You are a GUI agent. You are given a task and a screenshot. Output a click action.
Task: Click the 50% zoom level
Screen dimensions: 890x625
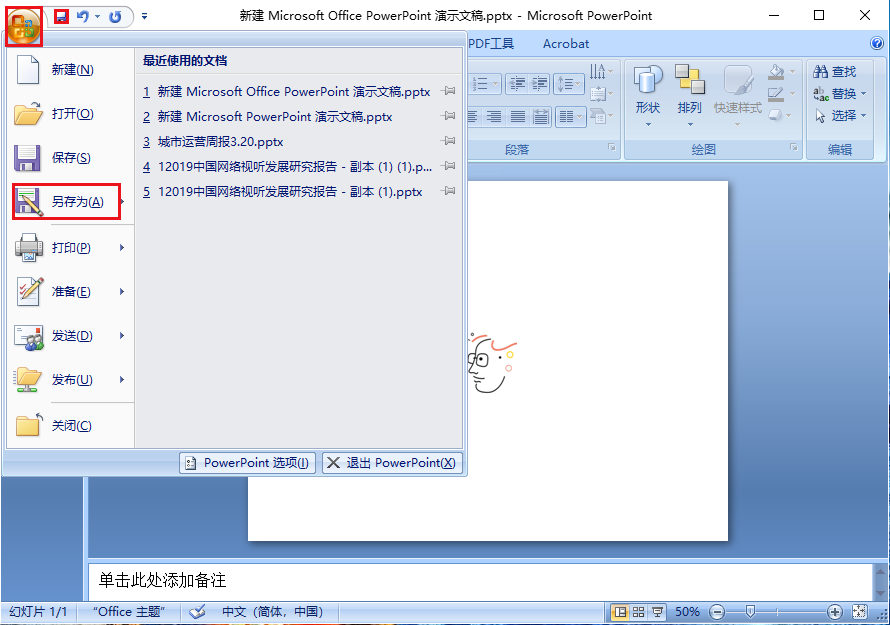(687, 612)
